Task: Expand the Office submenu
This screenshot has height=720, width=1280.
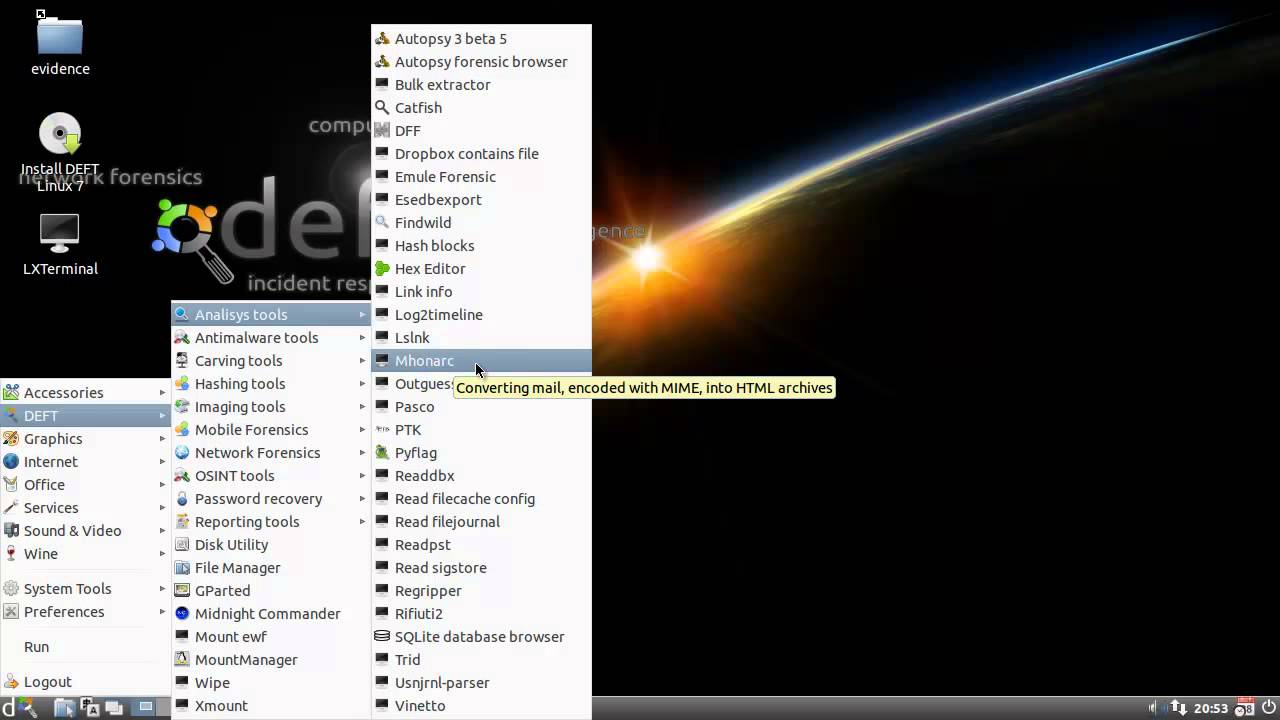Action: coord(86,485)
